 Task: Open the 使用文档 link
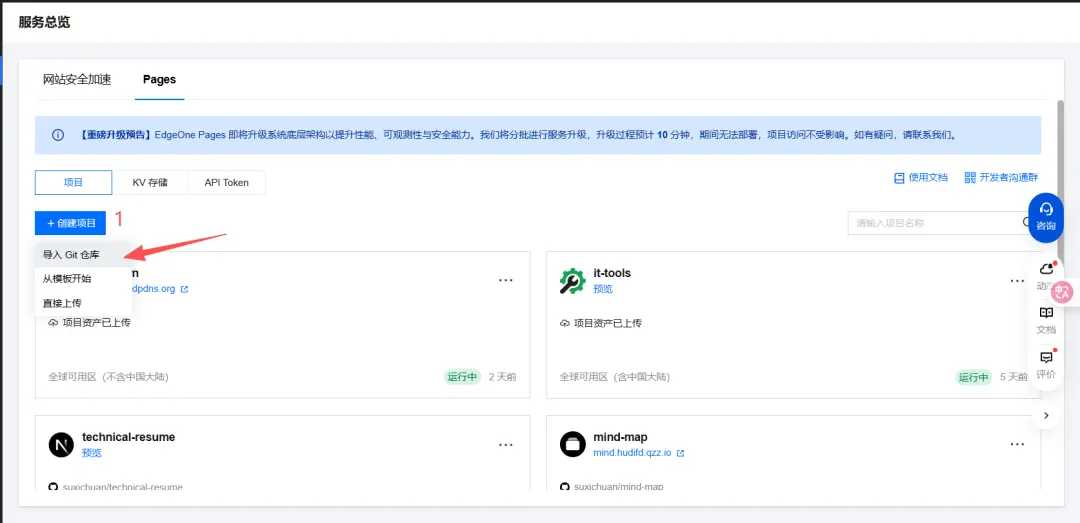[928, 178]
